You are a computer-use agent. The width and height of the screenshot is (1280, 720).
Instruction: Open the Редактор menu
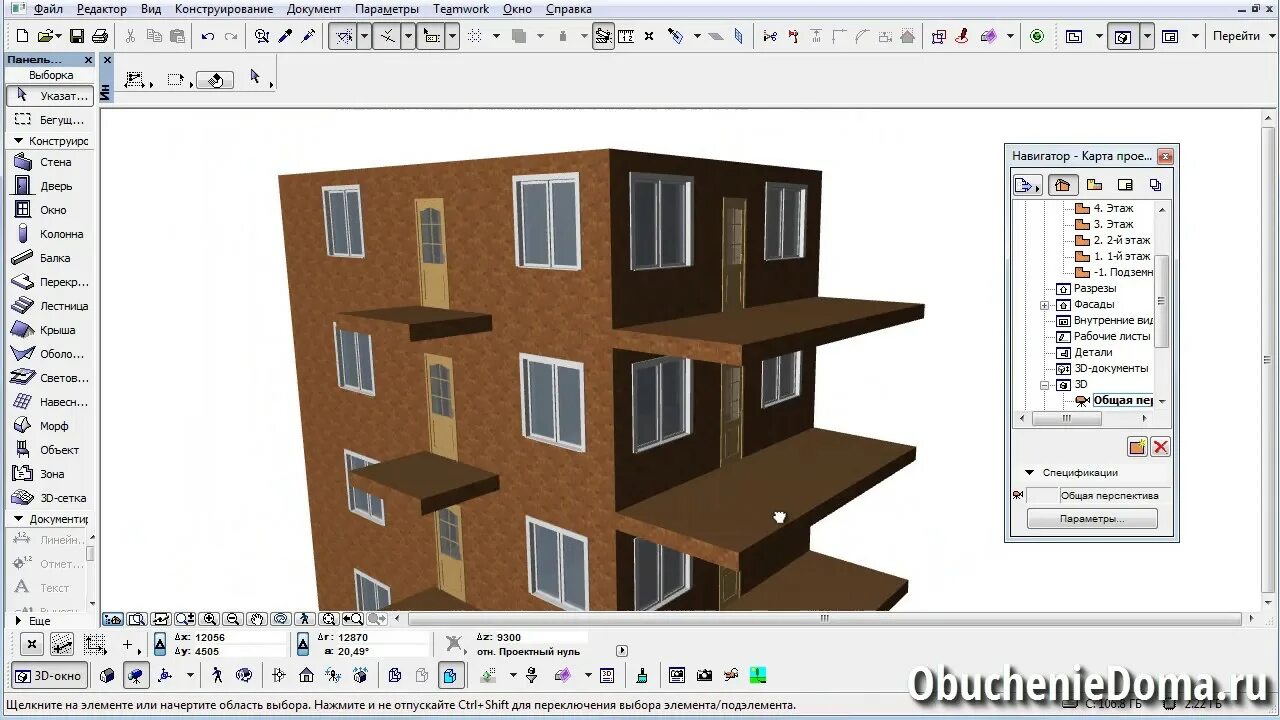(x=101, y=9)
